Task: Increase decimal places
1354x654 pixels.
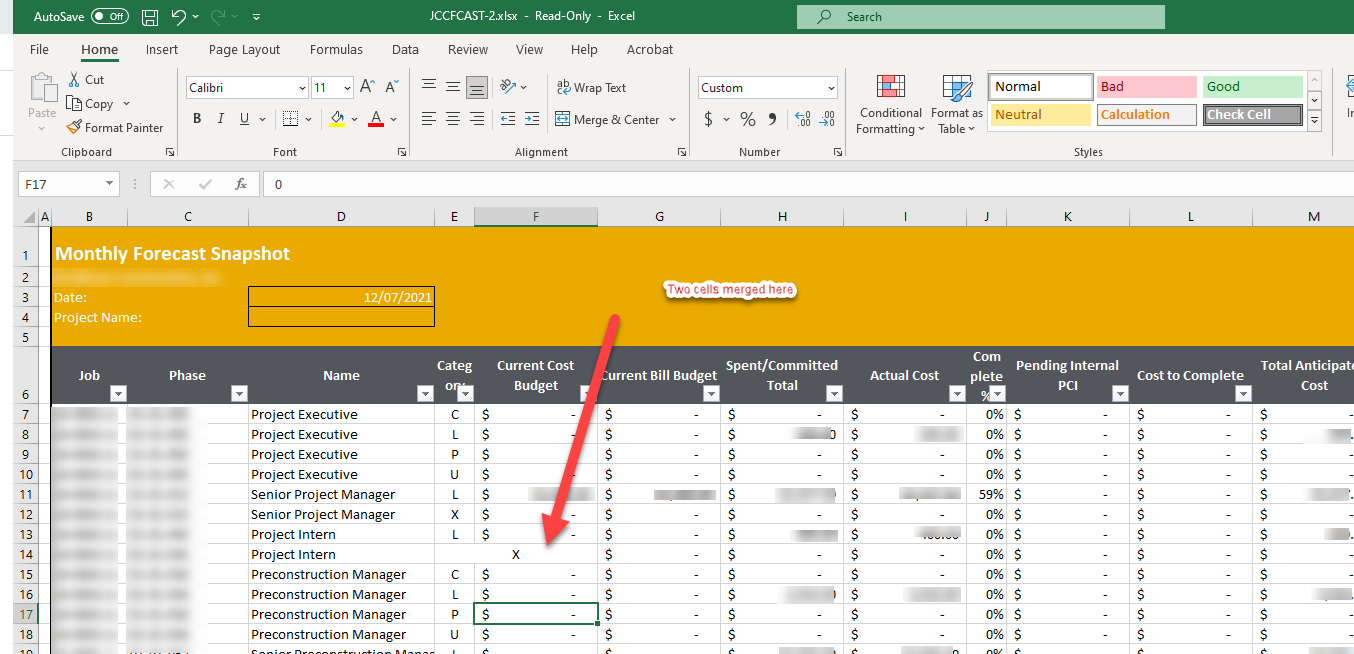Action: coord(802,119)
